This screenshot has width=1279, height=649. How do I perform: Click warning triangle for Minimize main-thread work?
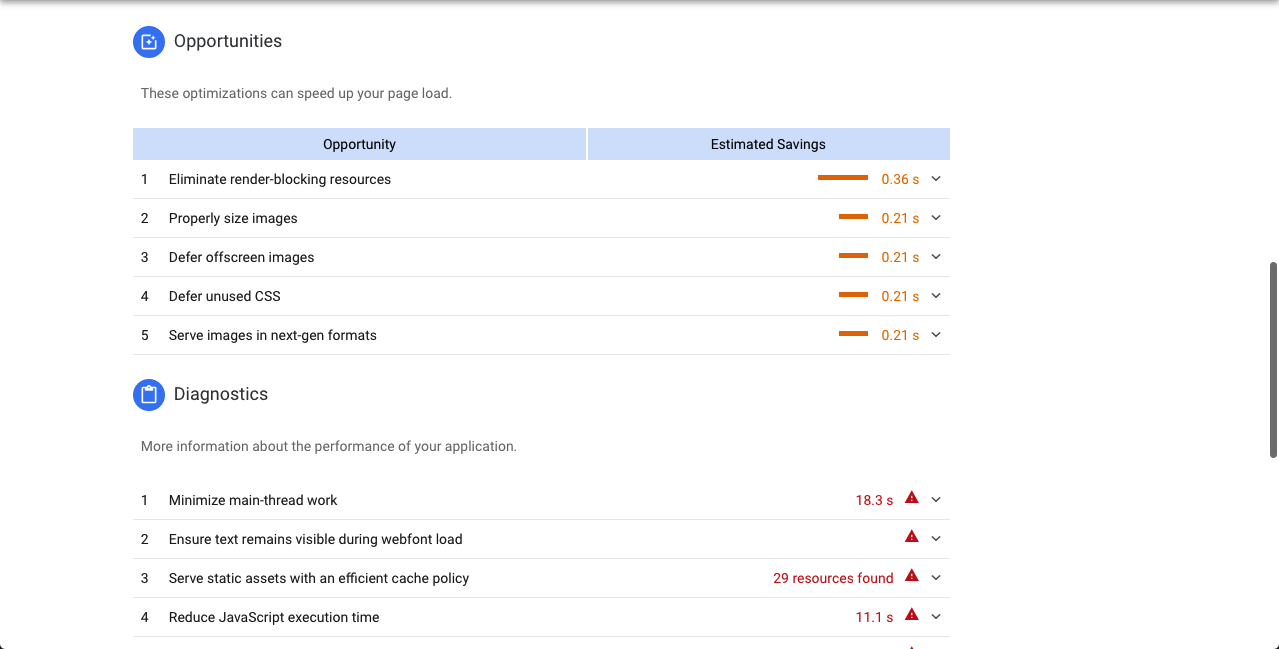pyautogui.click(x=911, y=497)
